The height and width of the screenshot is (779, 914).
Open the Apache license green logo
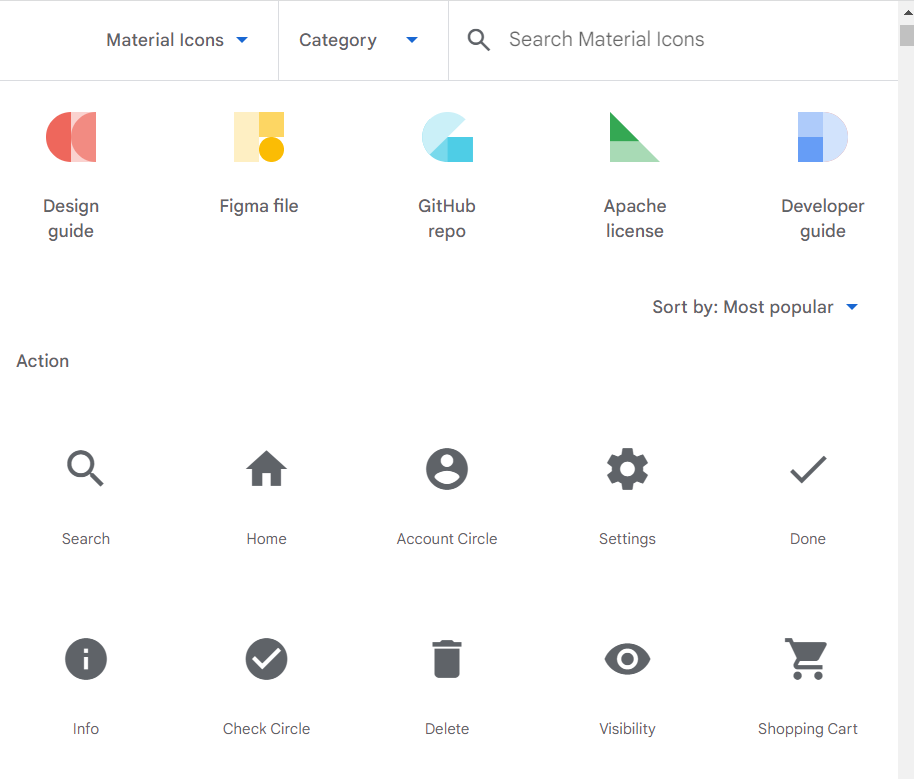point(635,137)
